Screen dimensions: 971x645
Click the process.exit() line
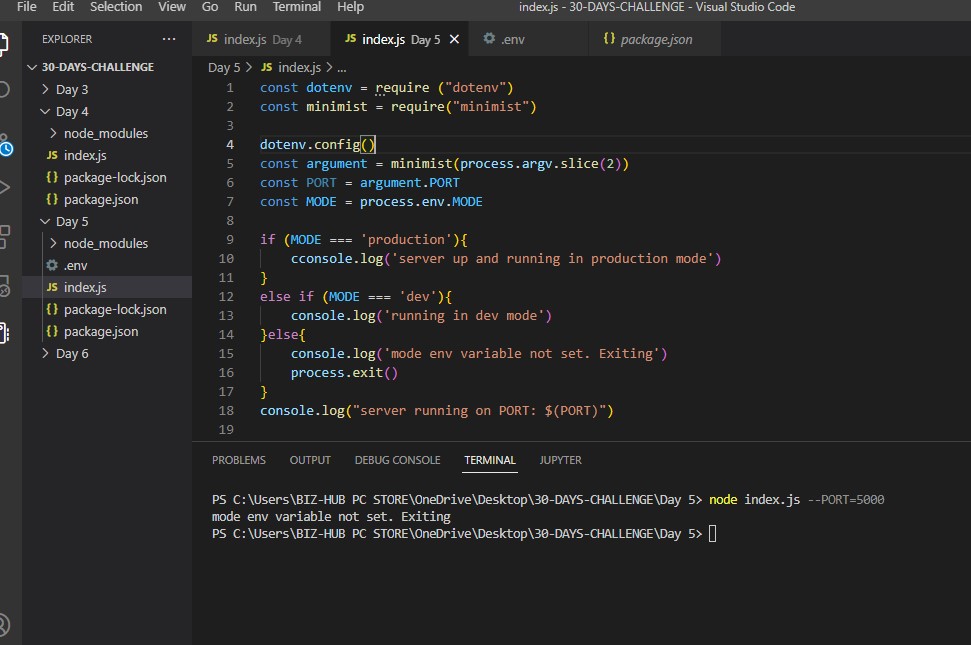pos(344,373)
